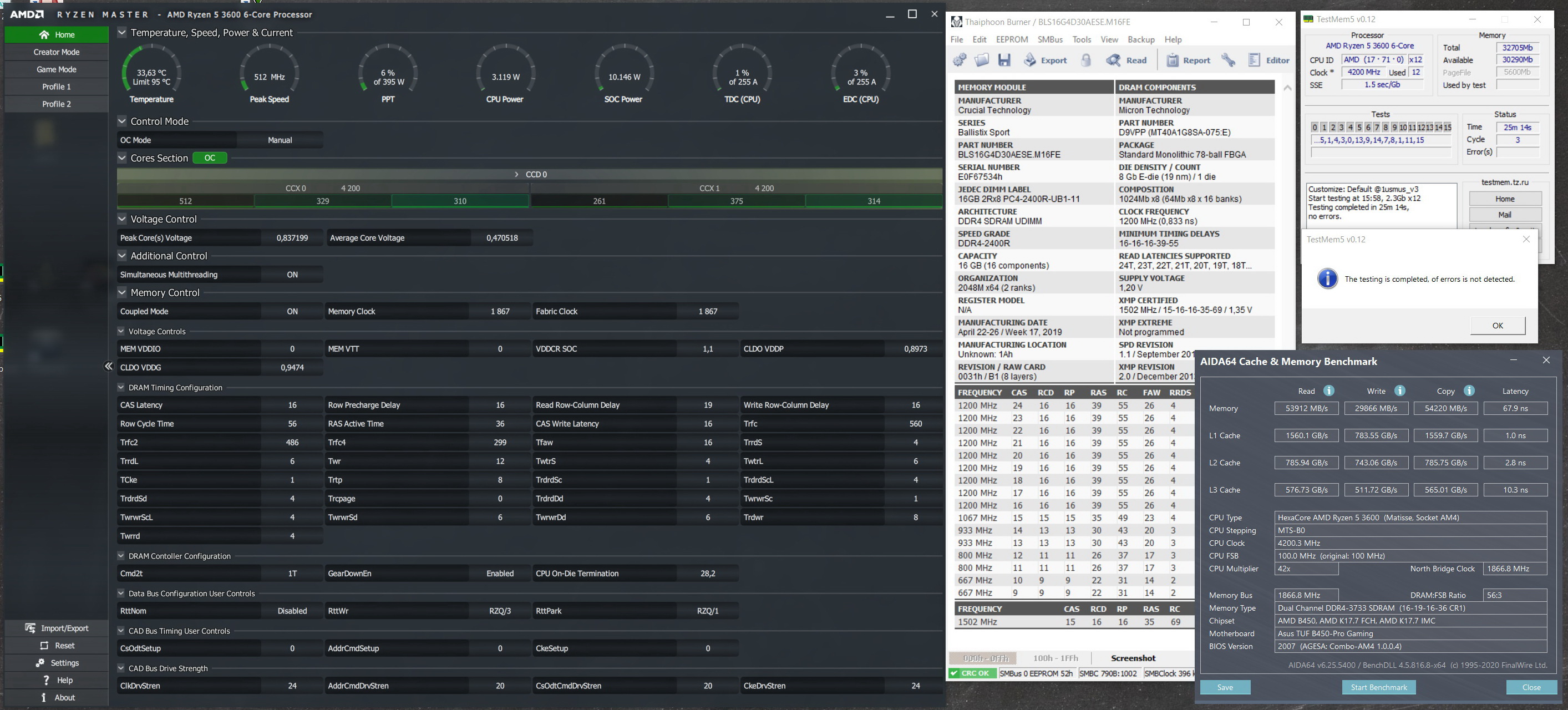Screen dimensions: 1568x710
Task: Expand the CCD 0 chevron
Action: point(517,174)
